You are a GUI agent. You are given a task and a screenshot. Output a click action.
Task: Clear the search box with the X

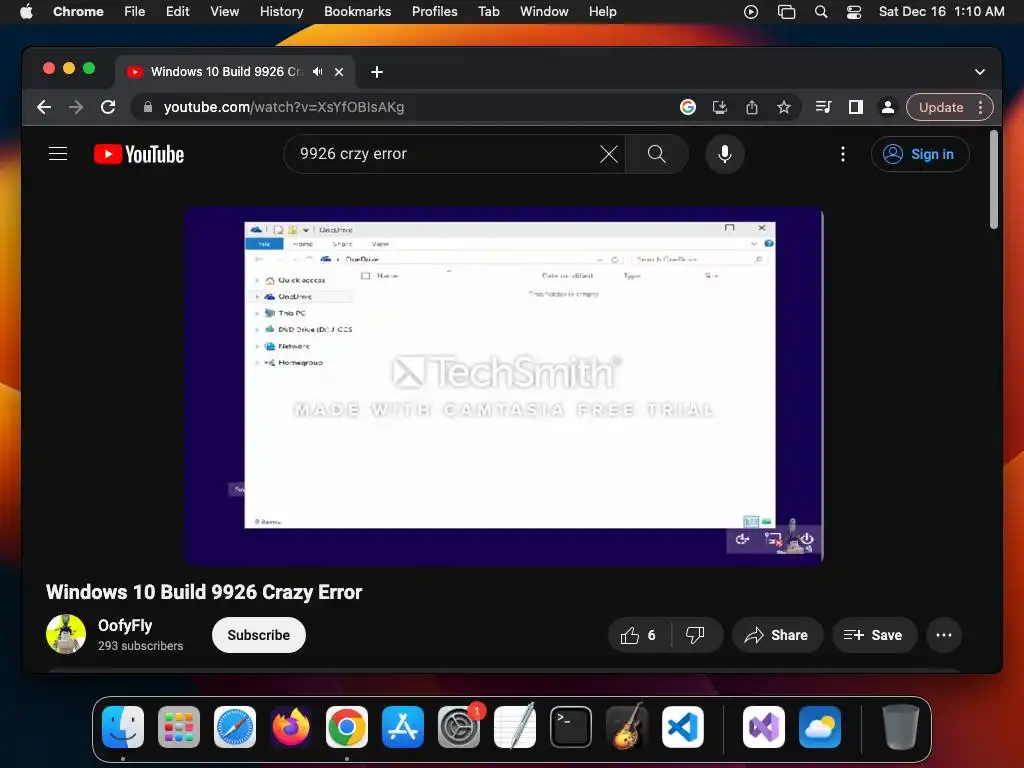(x=609, y=154)
